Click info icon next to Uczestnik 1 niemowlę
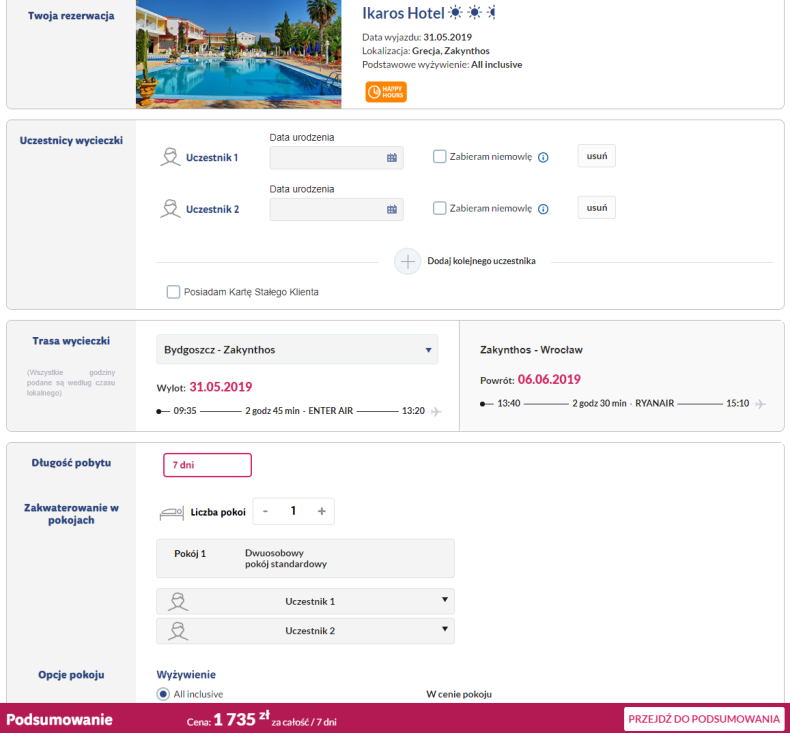Viewport: 790px width, 733px height. pos(543,158)
